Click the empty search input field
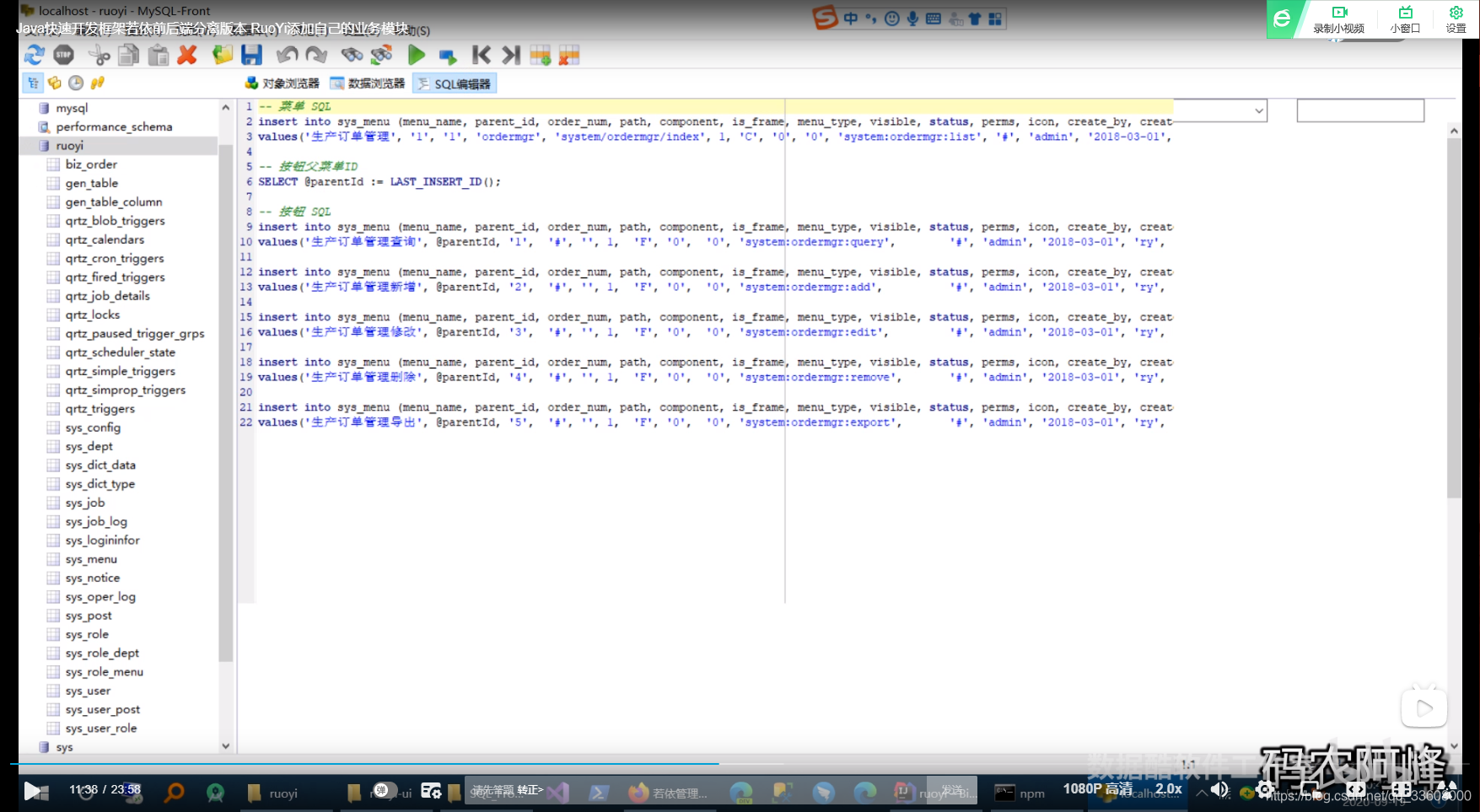Viewport: 1480px width, 812px height. point(1360,110)
